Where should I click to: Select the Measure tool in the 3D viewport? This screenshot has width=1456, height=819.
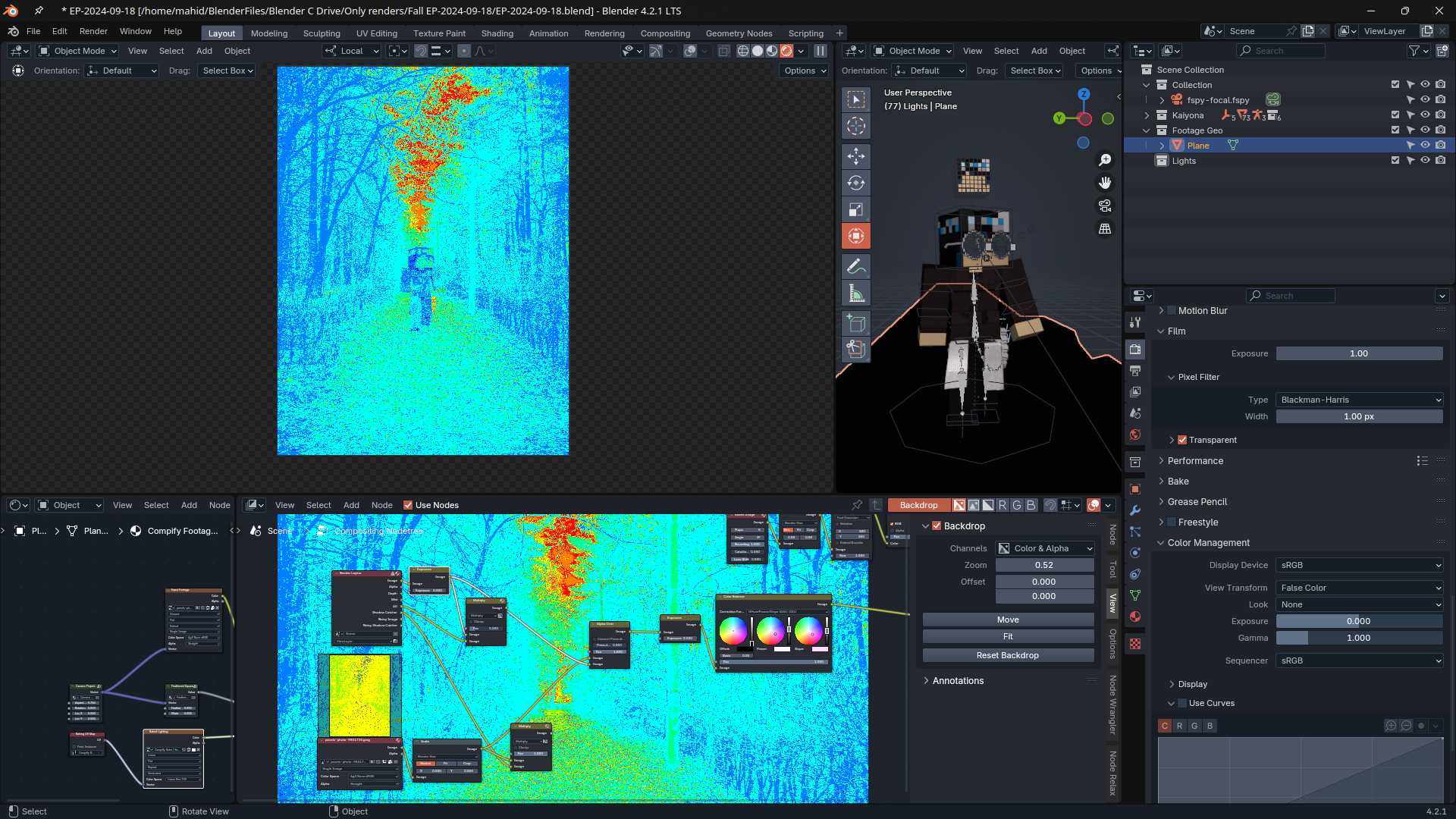(856, 292)
